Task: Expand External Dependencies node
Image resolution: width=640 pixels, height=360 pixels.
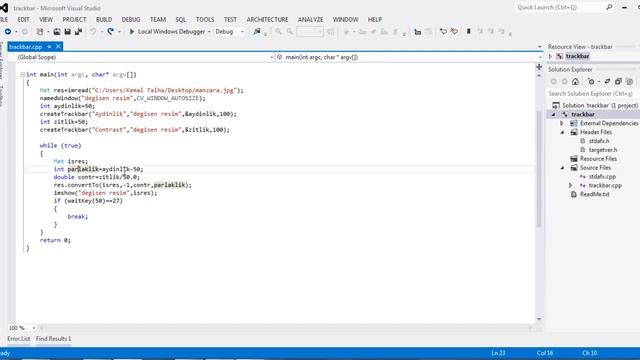Action: (x=562, y=123)
